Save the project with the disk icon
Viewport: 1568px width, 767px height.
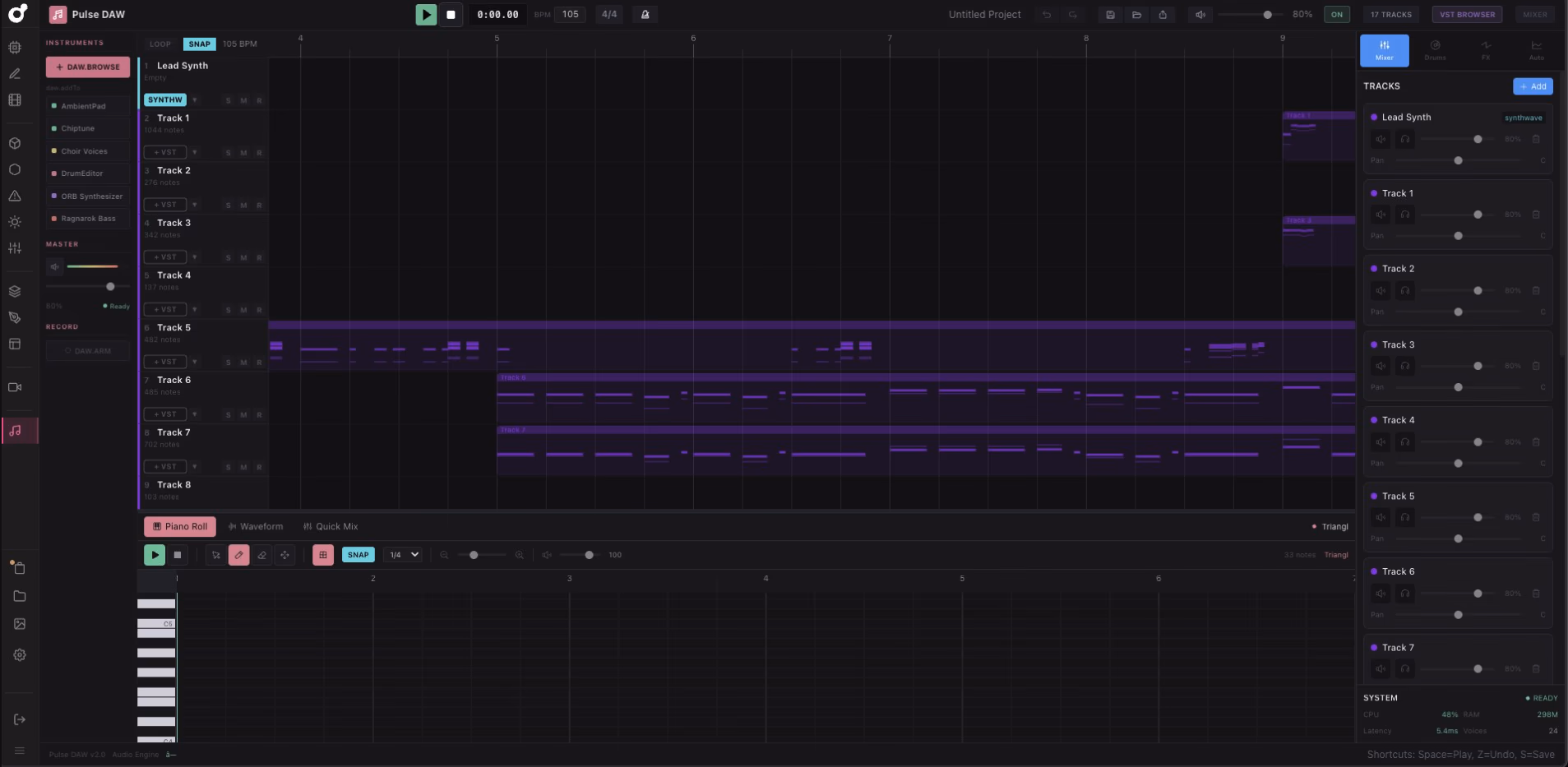pos(1110,14)
